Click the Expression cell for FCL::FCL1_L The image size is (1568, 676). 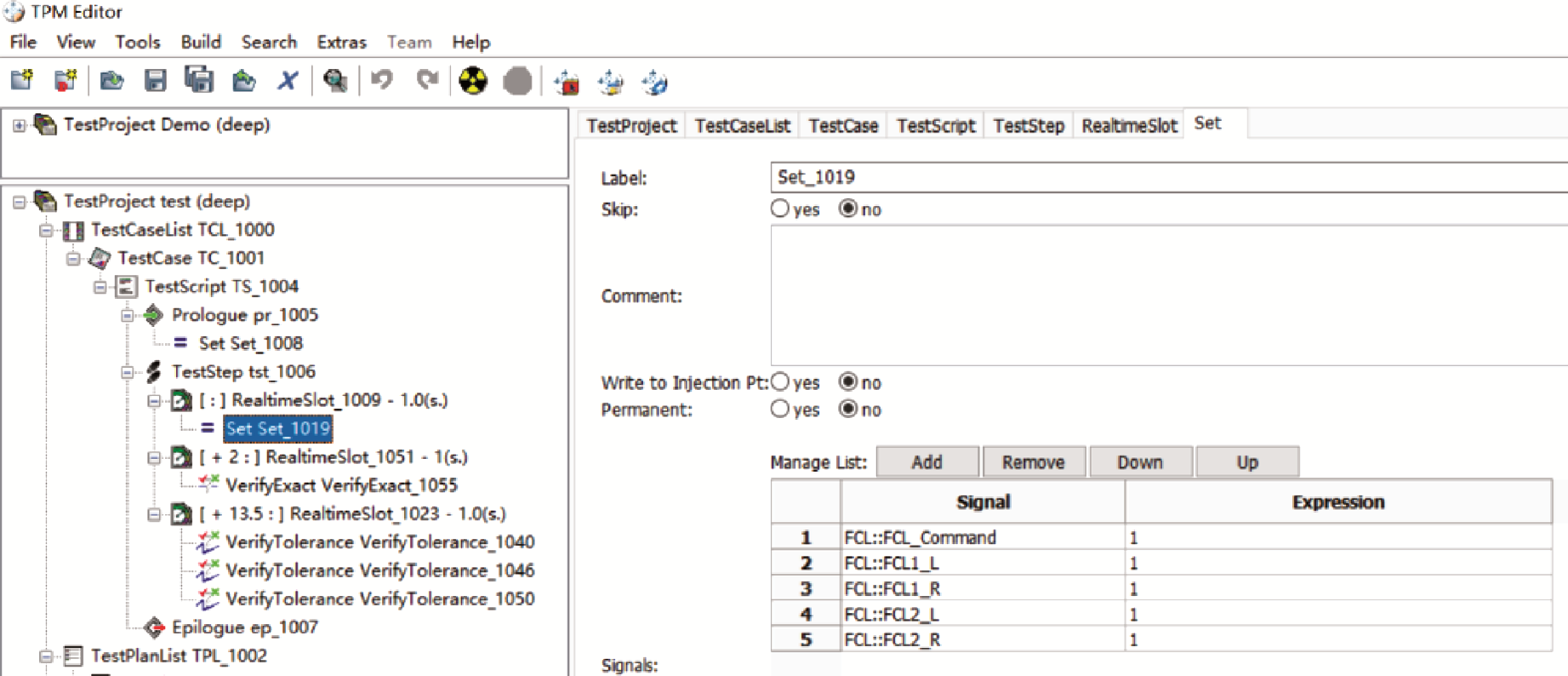point(1338,563)
